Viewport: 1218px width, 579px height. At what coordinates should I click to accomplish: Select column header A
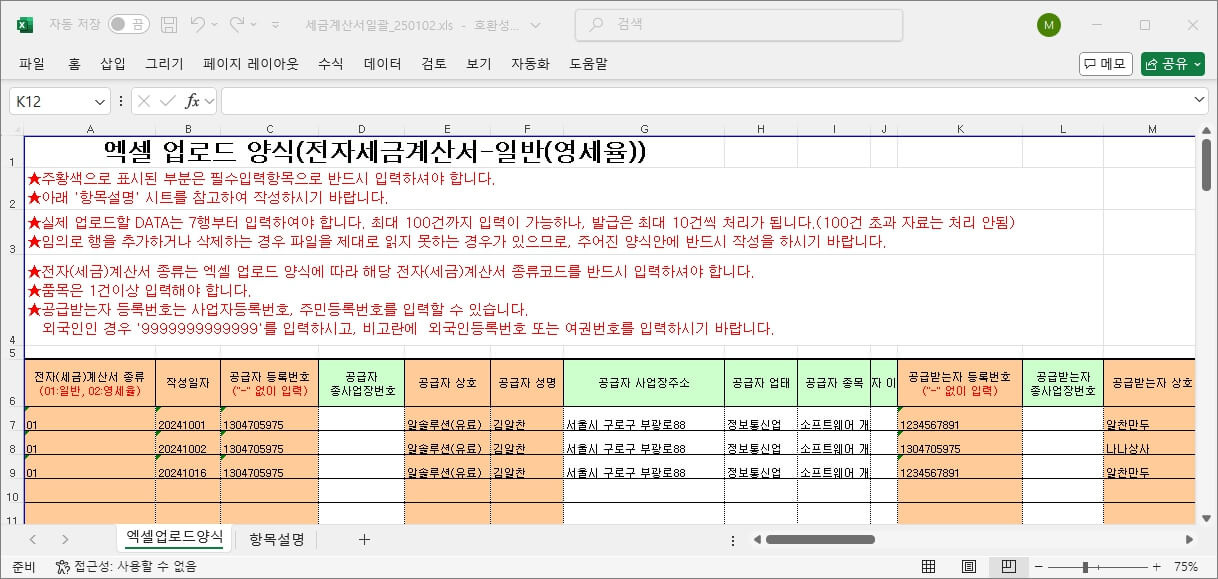(x=90, y=129)
